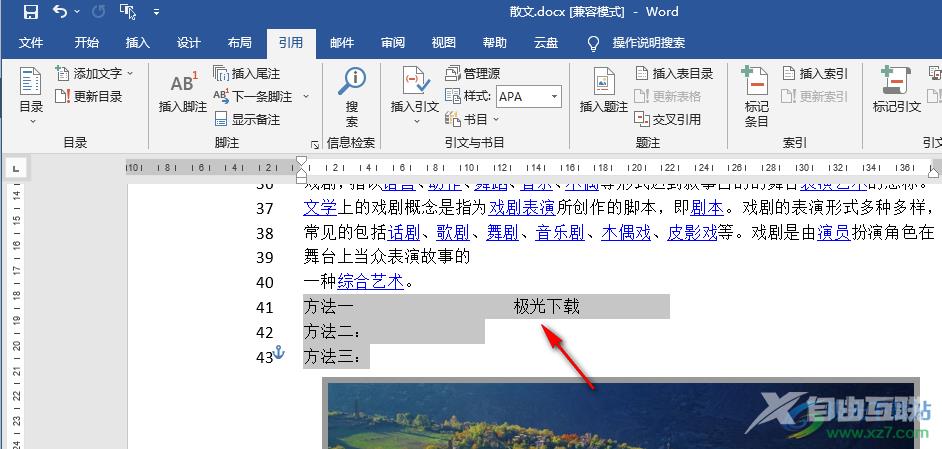Click 插入表目录 table of figures
This screenshot has width=942, height=449.
pyautogui.click(x=674, y=73)
